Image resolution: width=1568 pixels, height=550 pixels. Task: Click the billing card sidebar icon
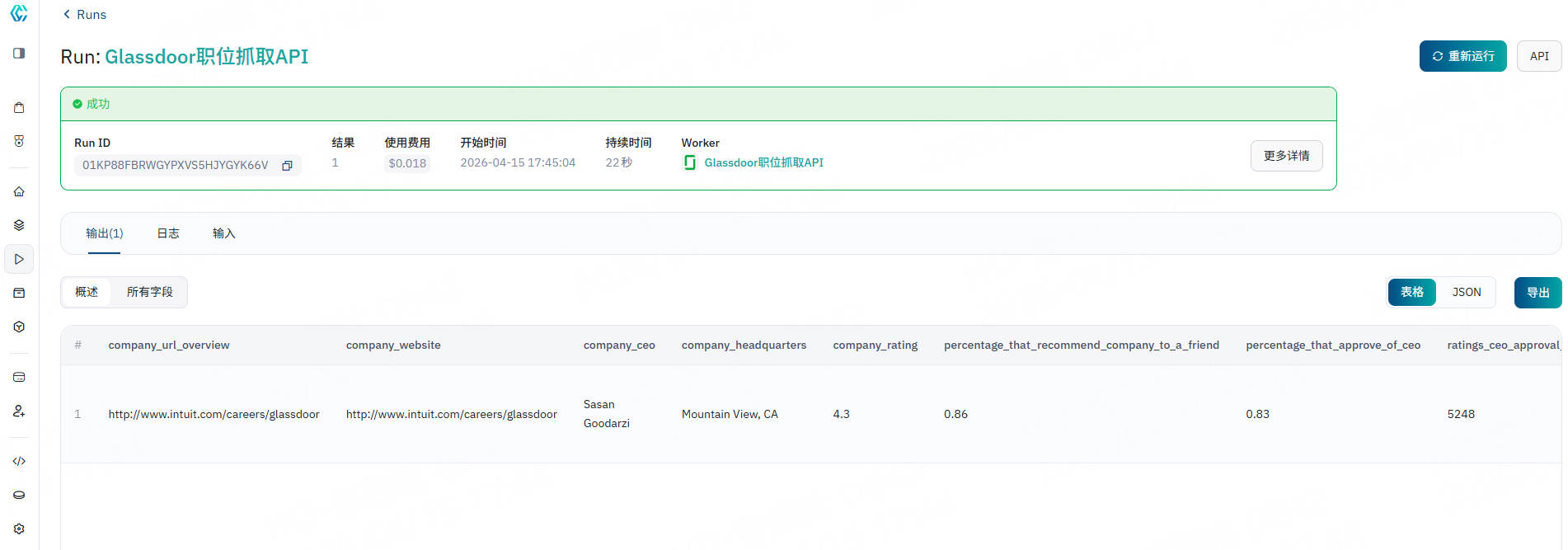[x=19, y=377]
